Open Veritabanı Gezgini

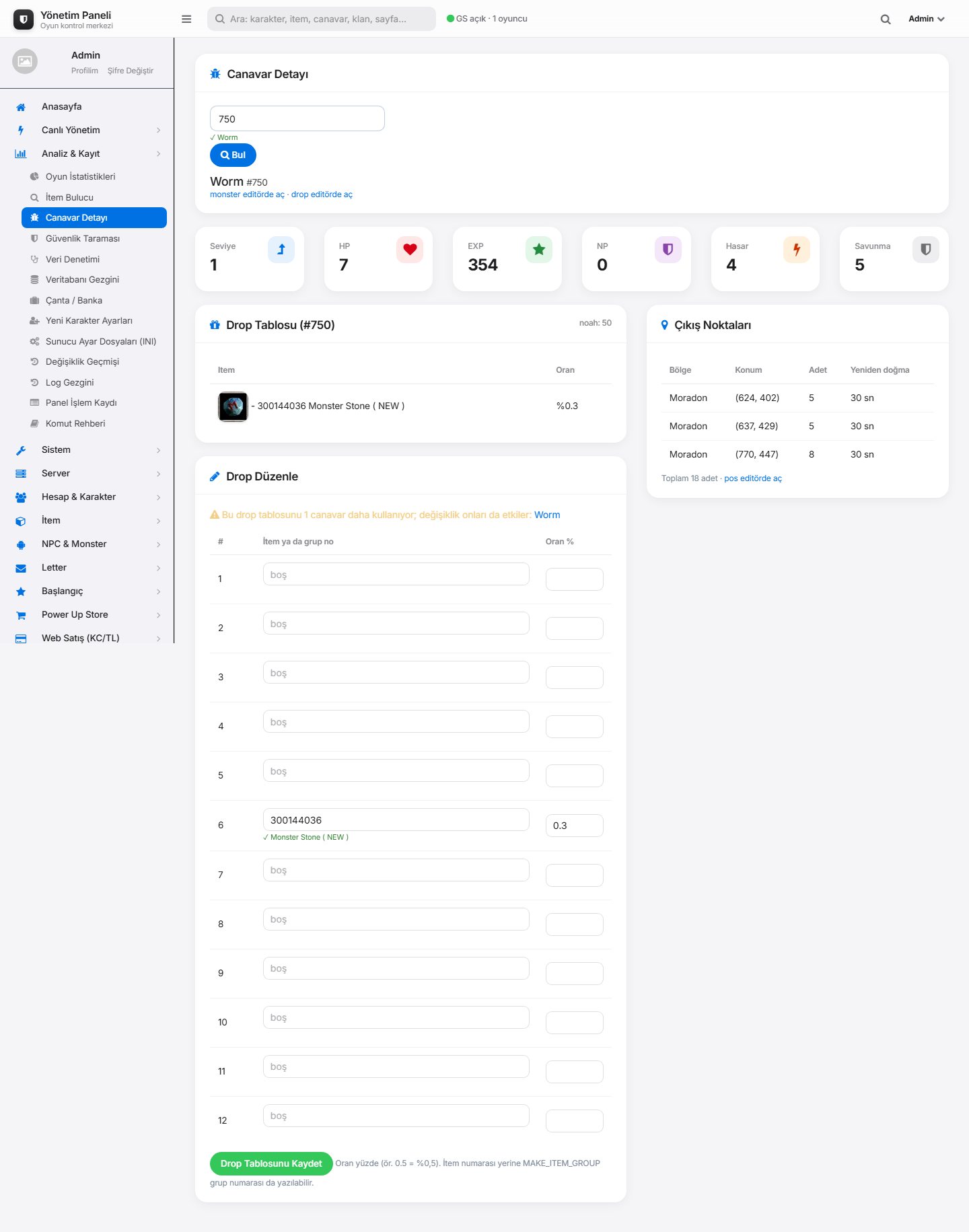[x=94, y=279]
